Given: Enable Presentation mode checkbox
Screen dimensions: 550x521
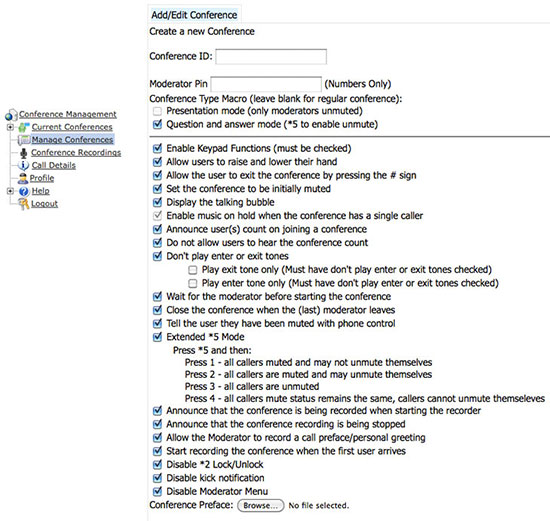Looking at the screenshot, I should 157,111.
